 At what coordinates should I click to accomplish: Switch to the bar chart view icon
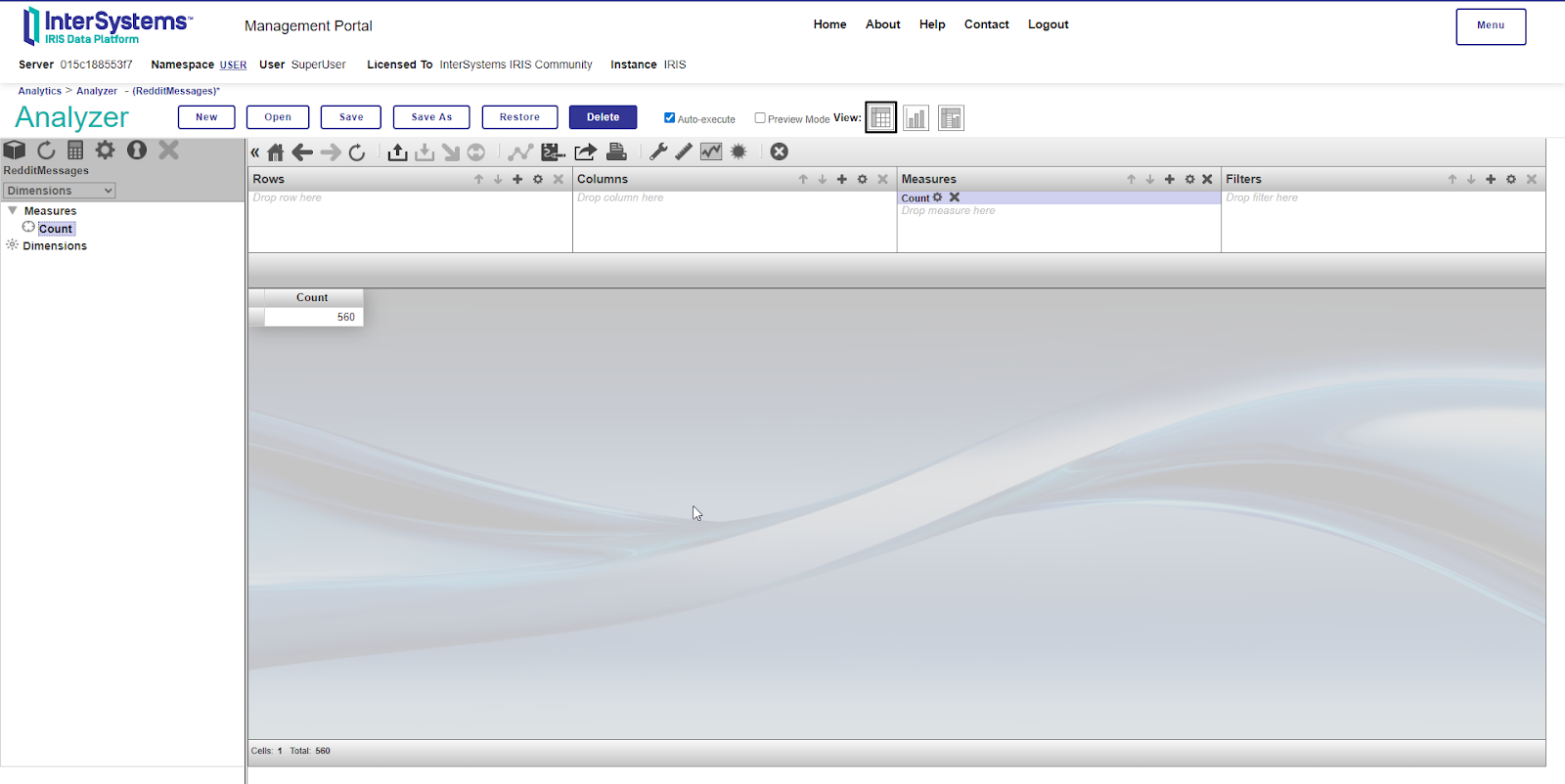click(x=916, y=118)
